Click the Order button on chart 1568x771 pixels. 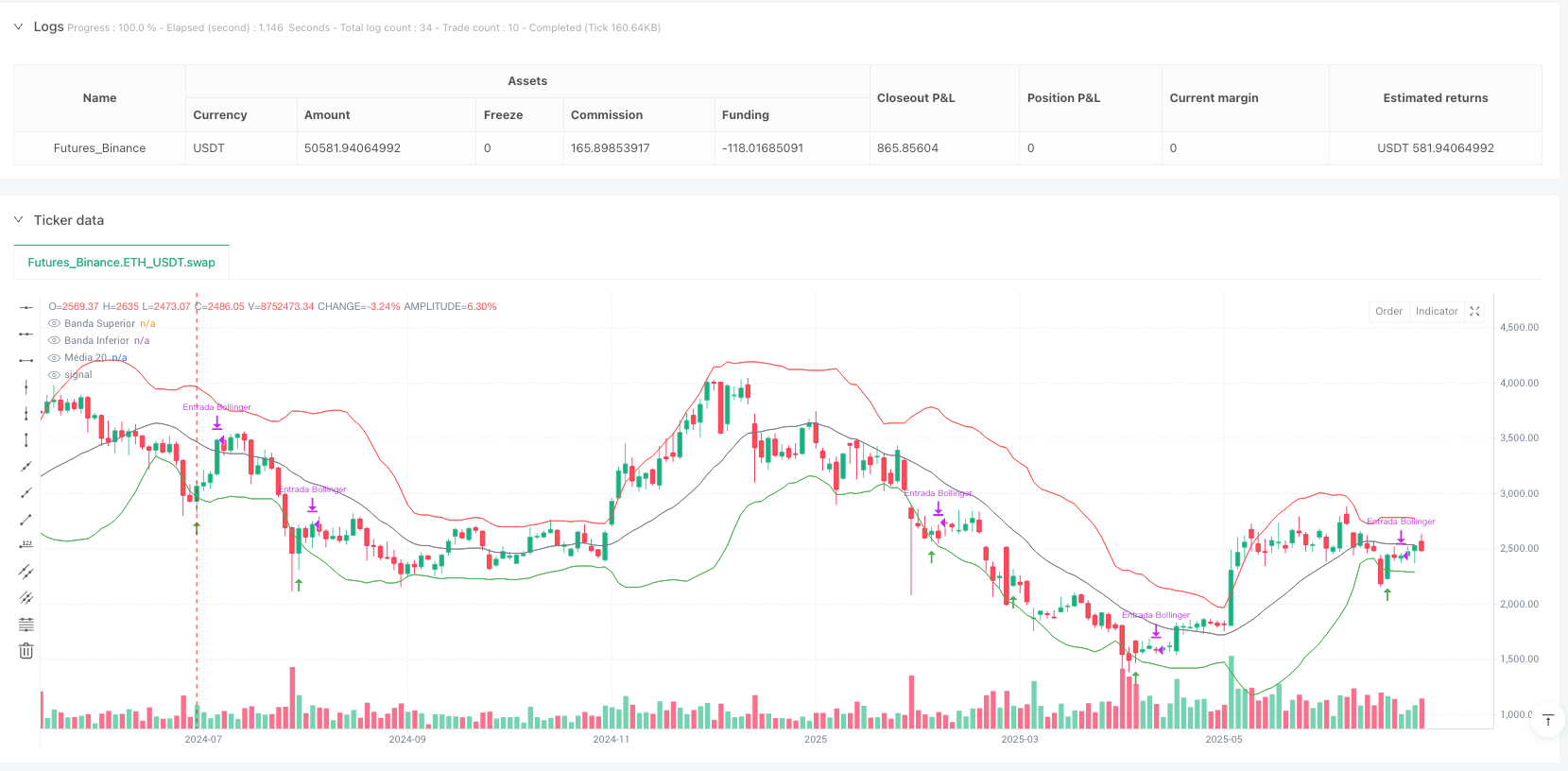pyautogui.click(x=1388, y=312)
